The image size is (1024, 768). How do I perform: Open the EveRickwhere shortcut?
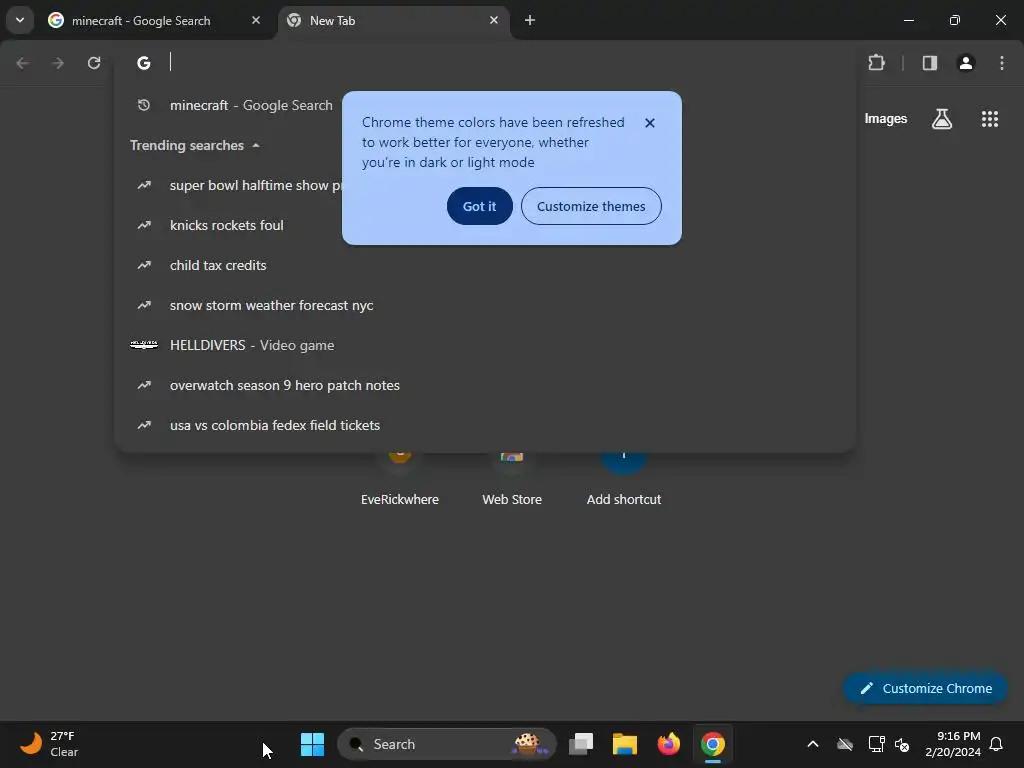pyautogui.click(x=400, y=480)
